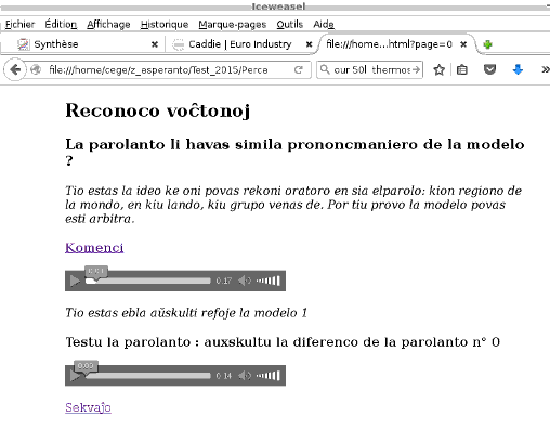
Task: Open the Historique menu
Action: [165, 24]
